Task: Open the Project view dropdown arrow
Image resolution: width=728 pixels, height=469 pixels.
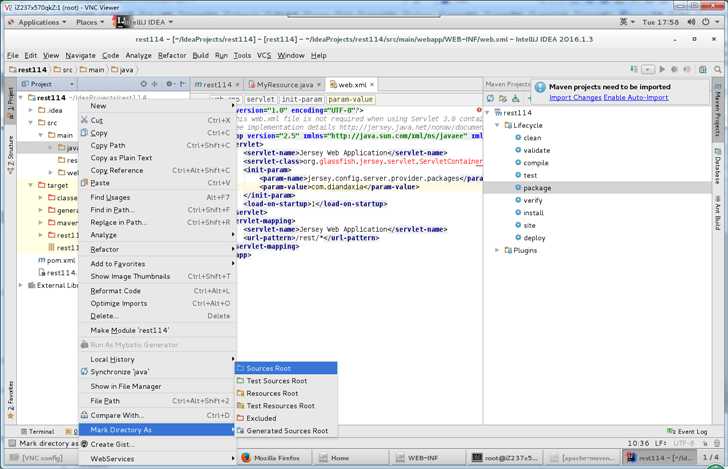Action: click(x=72, y=84)
